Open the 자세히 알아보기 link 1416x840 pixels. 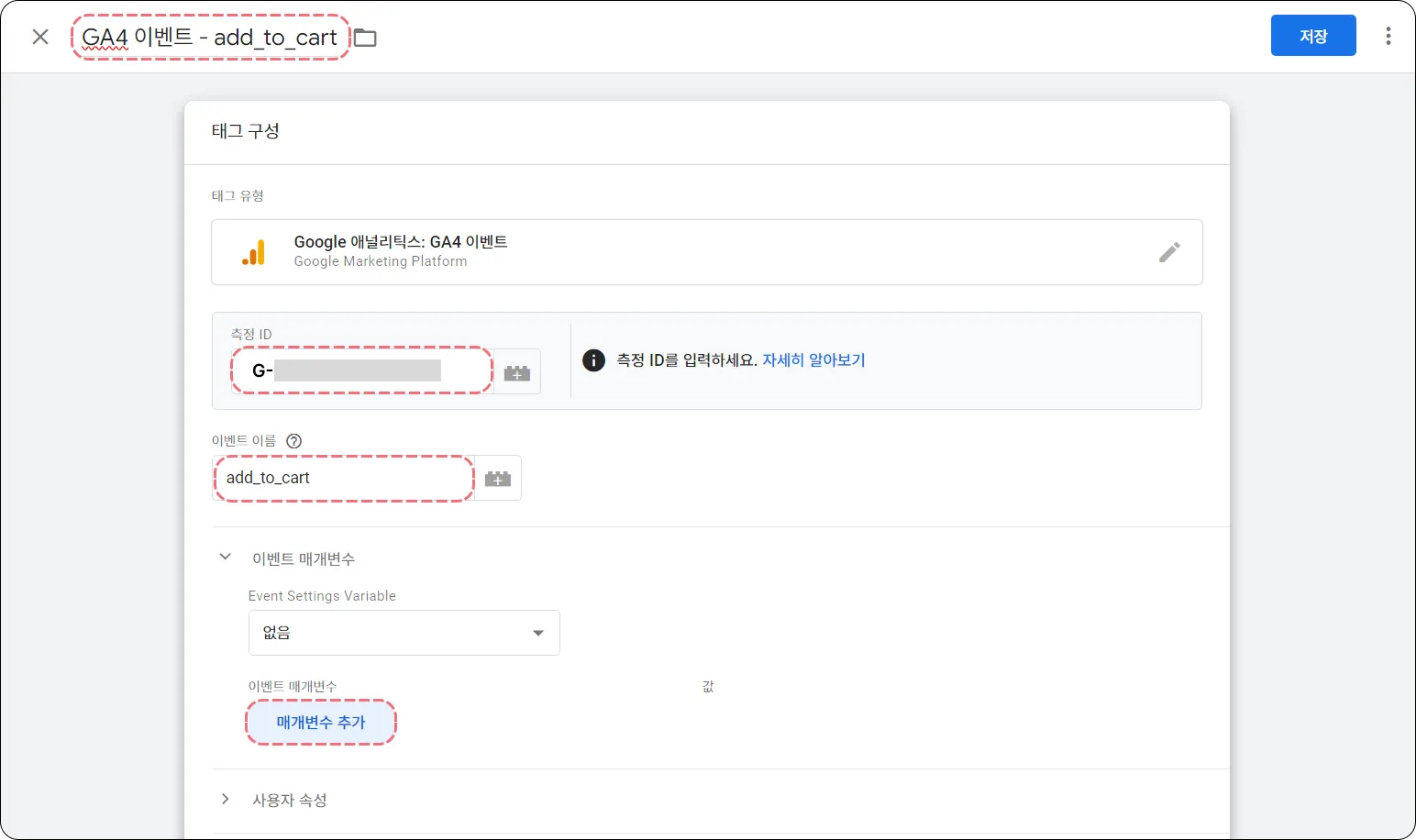click(x=813, y=360)
